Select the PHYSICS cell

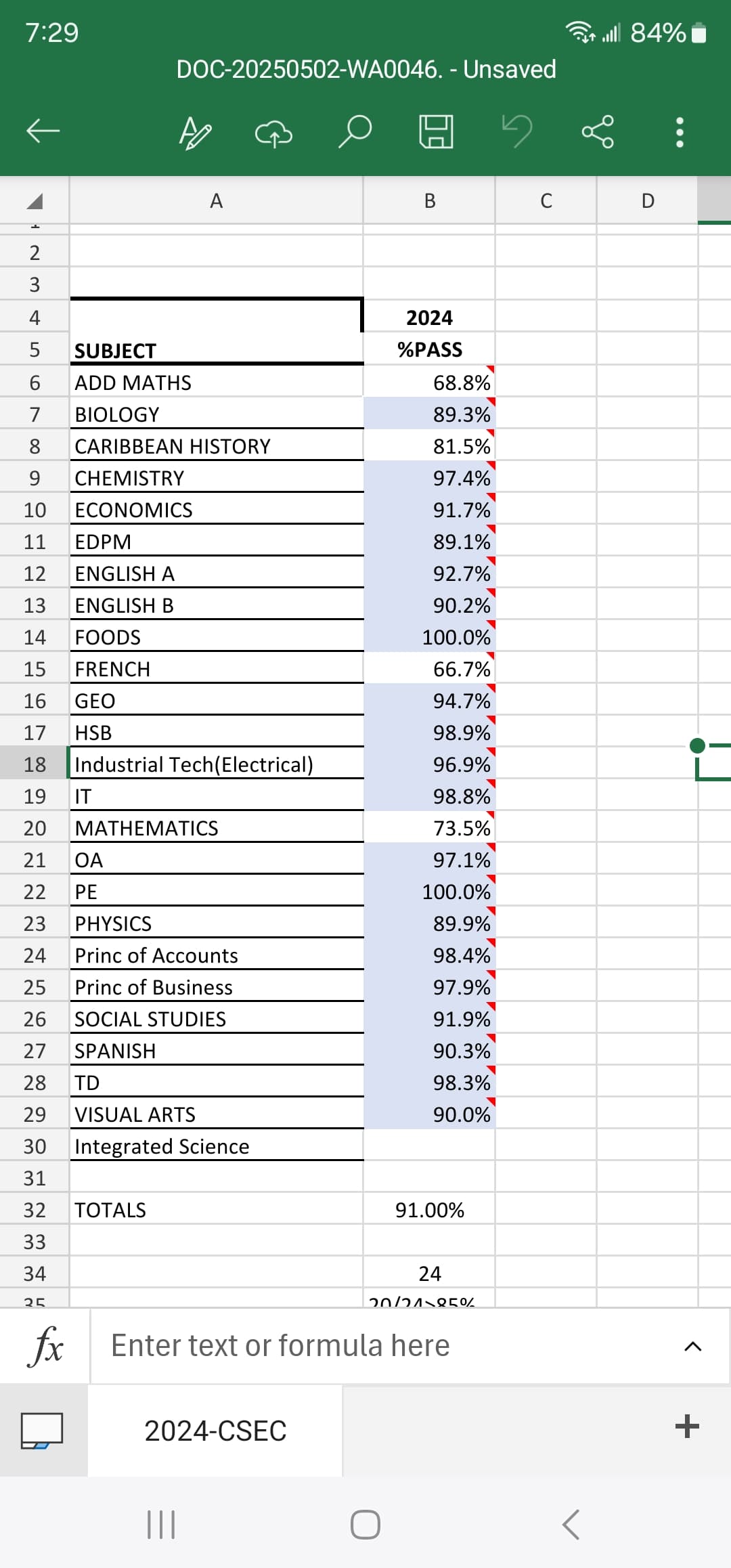point(217,923)
